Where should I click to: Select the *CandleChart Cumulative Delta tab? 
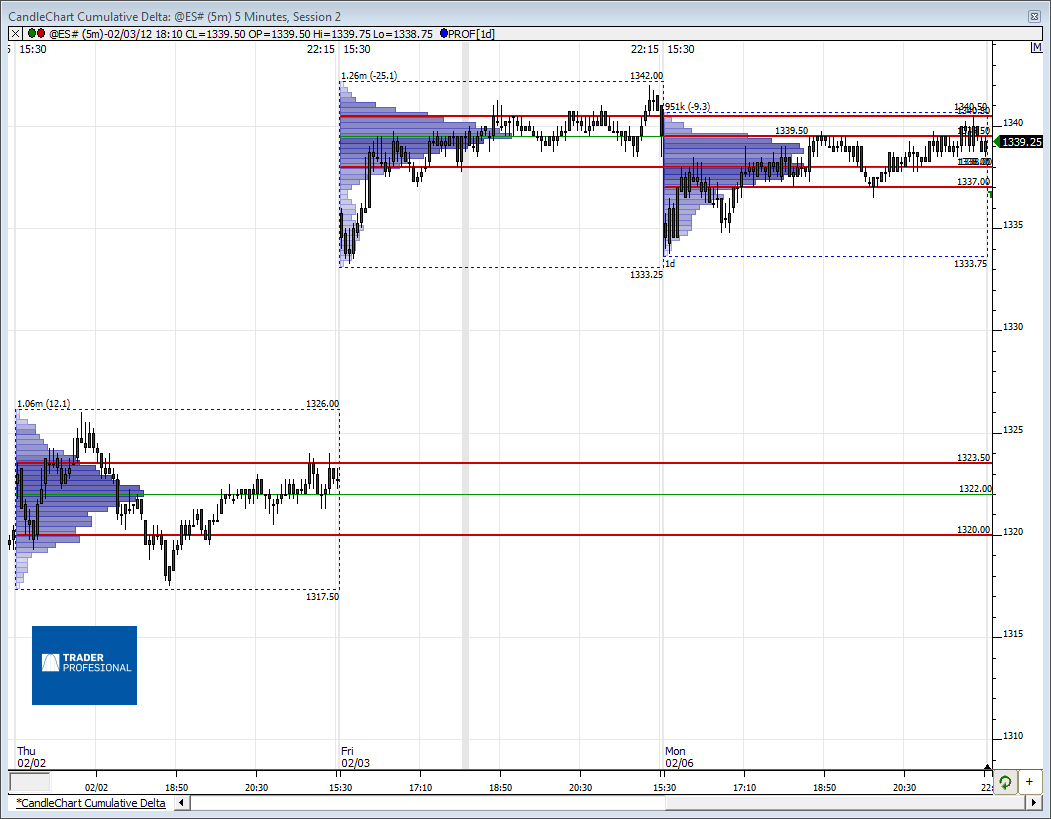coord(90,803)
